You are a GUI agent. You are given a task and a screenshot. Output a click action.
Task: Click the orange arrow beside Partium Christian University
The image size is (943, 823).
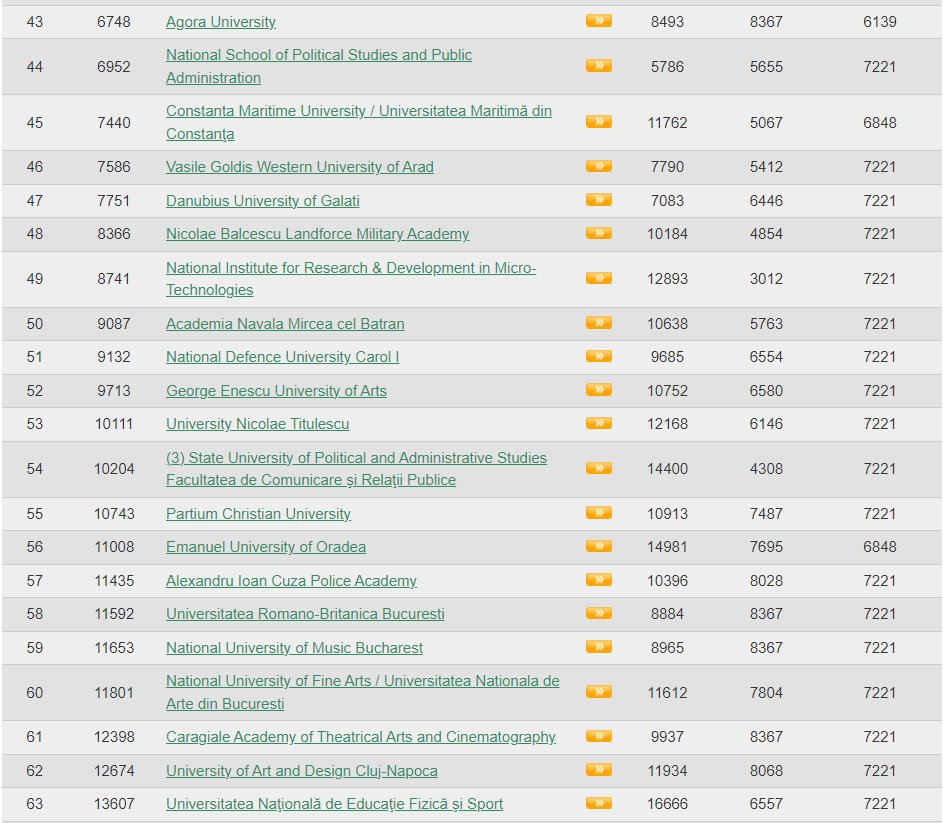coord(598,512)
